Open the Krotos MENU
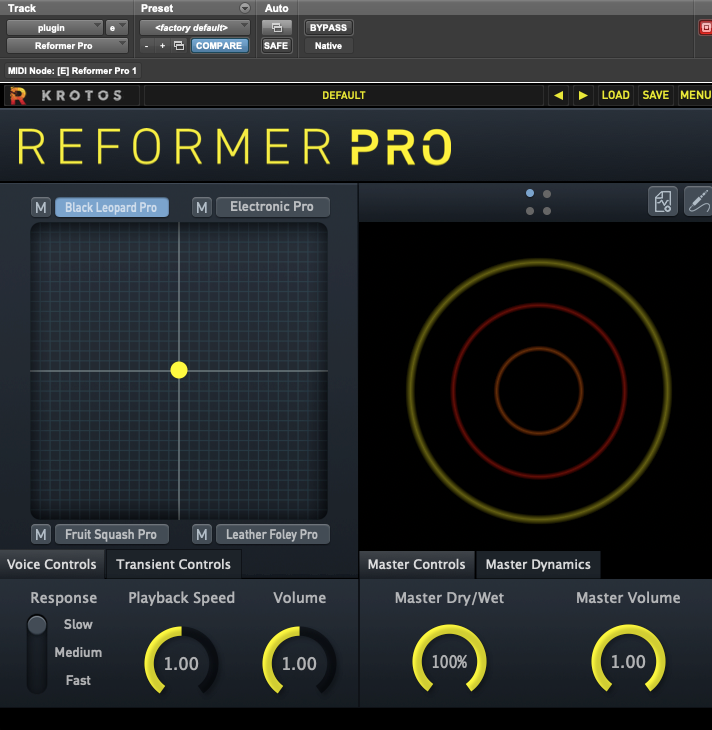 click(695, 95)
